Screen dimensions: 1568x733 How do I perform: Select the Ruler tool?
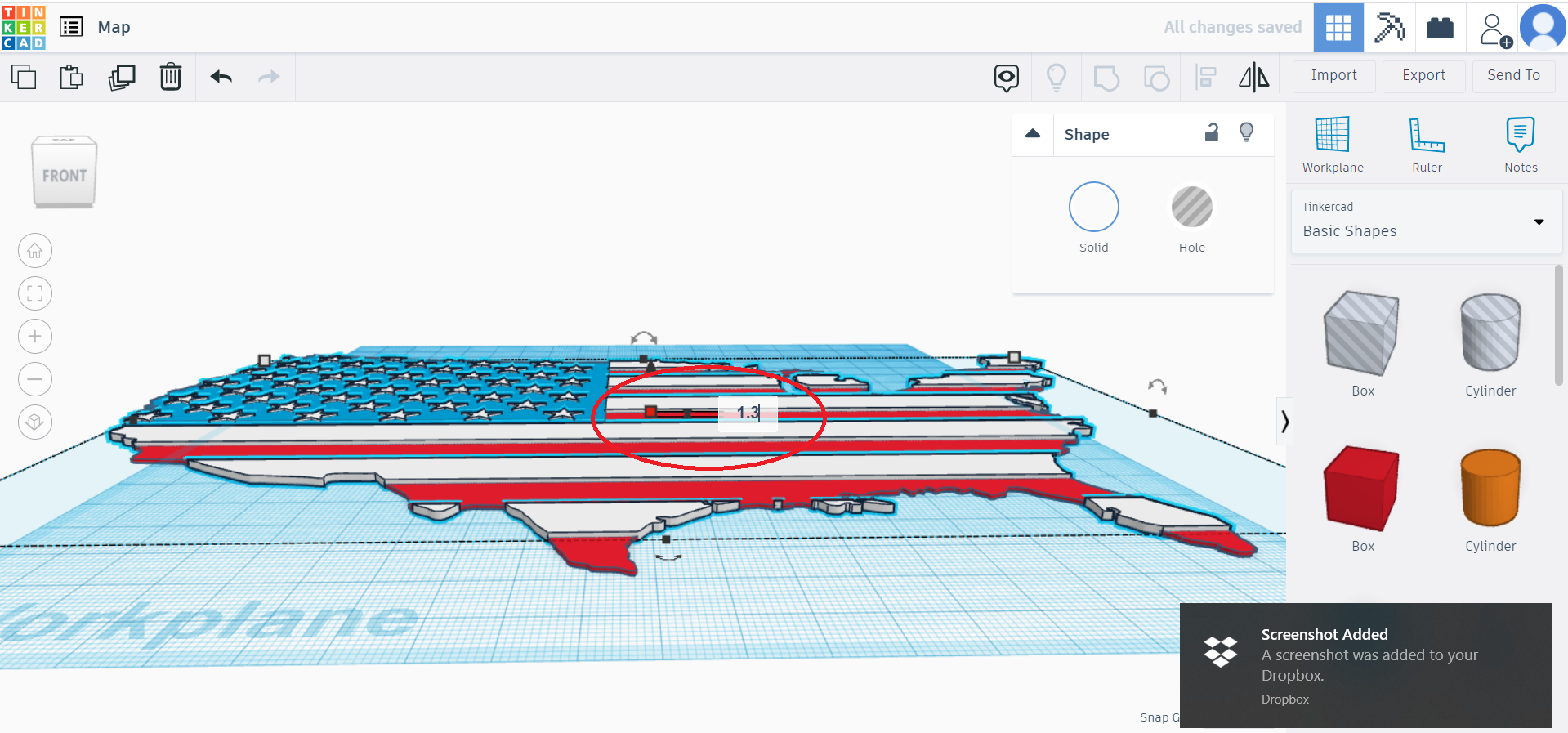tap(1427, 145)
